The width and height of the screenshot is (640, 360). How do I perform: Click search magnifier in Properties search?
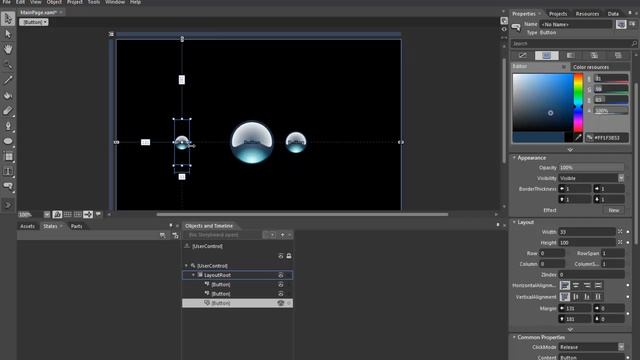click(x=634, y=43)
